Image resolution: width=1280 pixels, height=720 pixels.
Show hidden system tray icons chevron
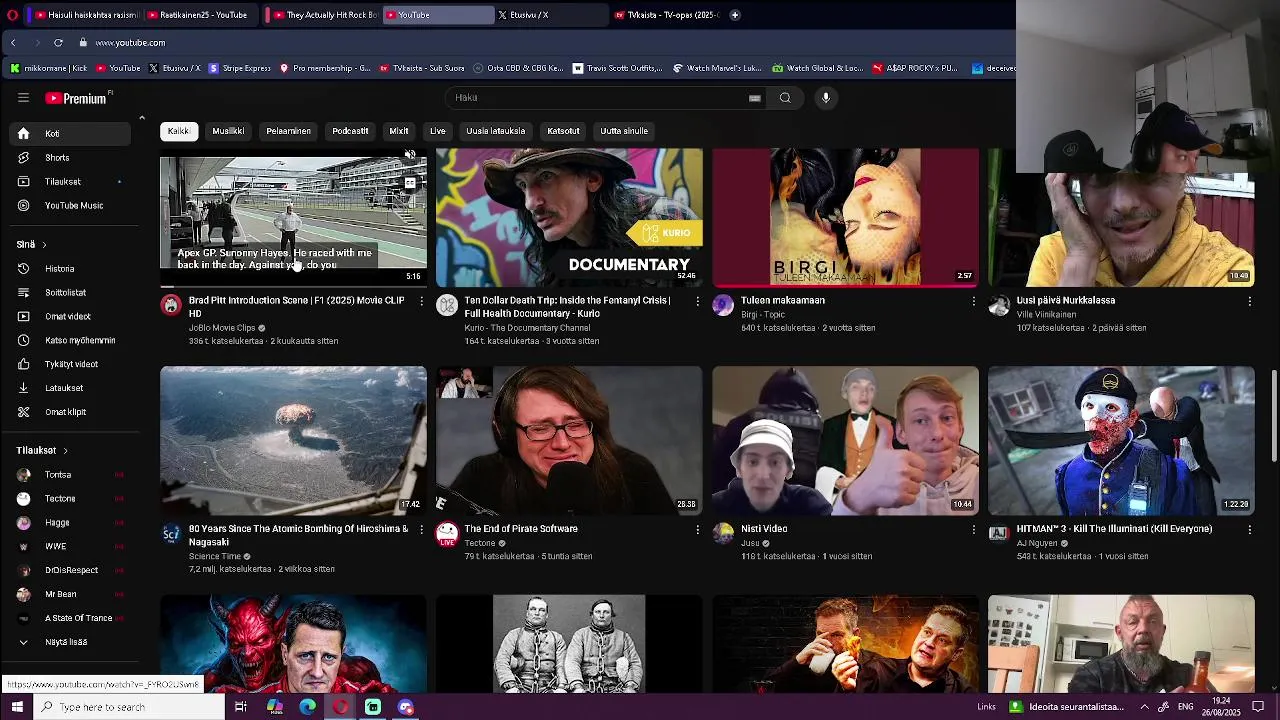click(x=1144, y=707)
